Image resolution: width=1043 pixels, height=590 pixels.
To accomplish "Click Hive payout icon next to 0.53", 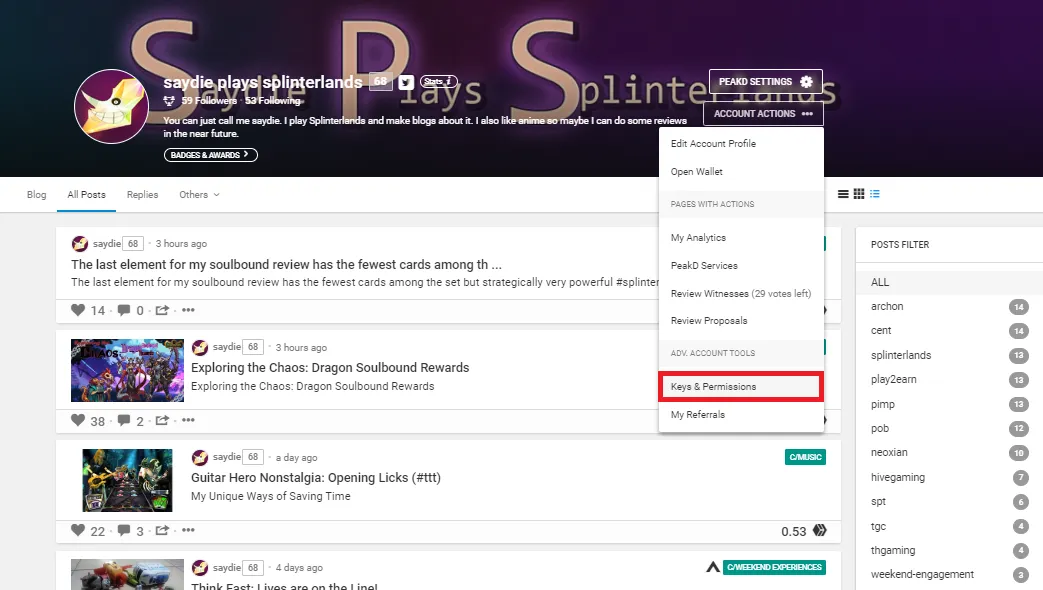I will click(820, 530).
